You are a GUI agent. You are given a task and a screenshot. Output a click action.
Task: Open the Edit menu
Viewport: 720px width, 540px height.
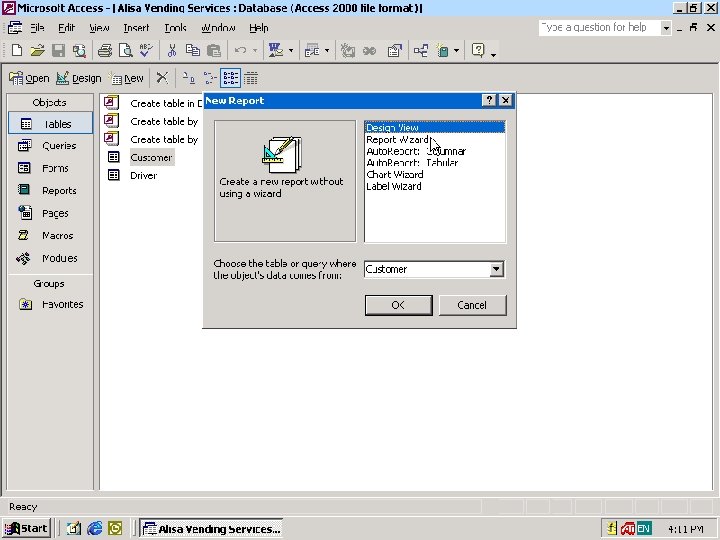click(x=67, y=28)
